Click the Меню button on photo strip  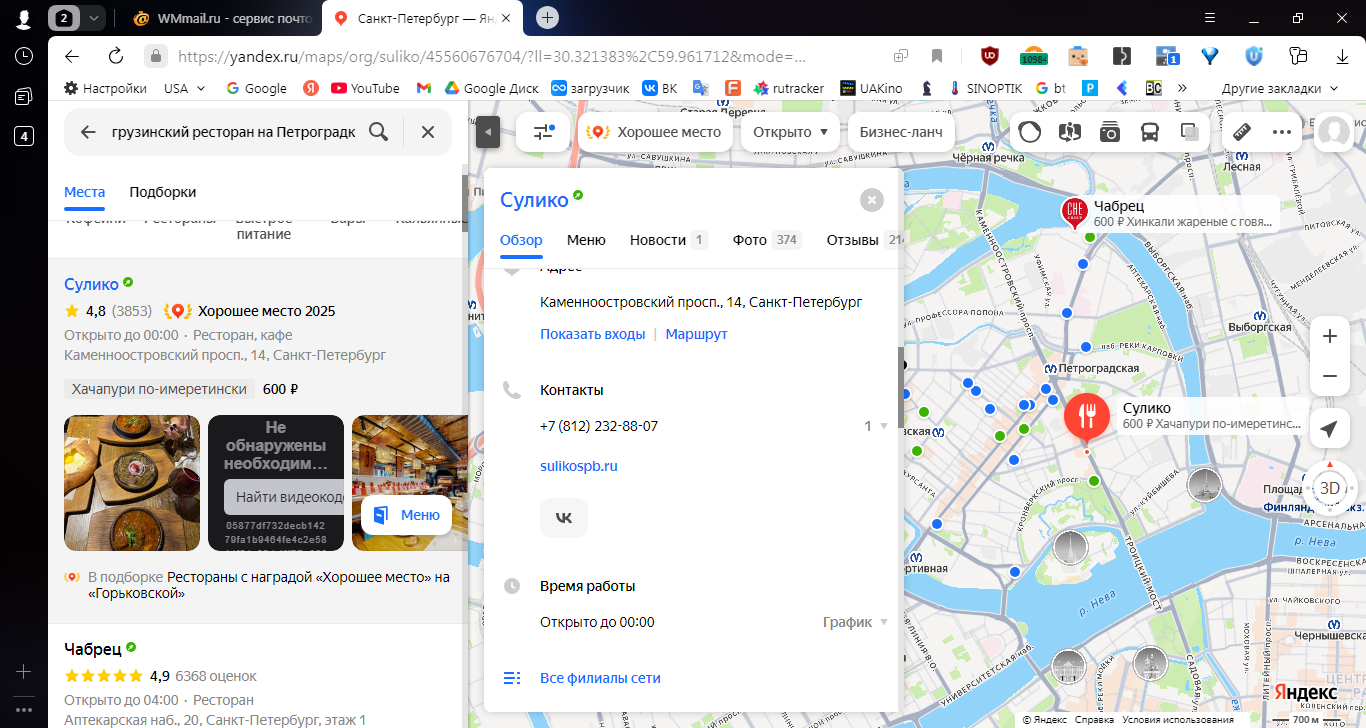pyautogui.click(x=407, y=515)
